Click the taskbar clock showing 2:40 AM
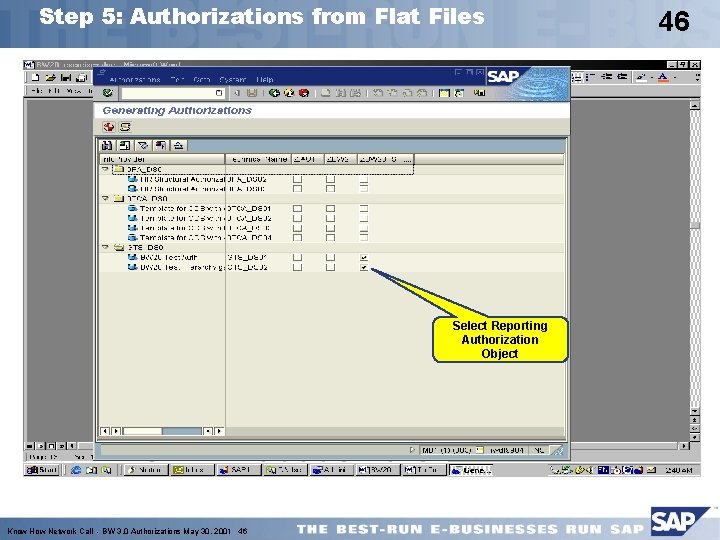This screenshot has width=720, height=540. tap(678, 470)
